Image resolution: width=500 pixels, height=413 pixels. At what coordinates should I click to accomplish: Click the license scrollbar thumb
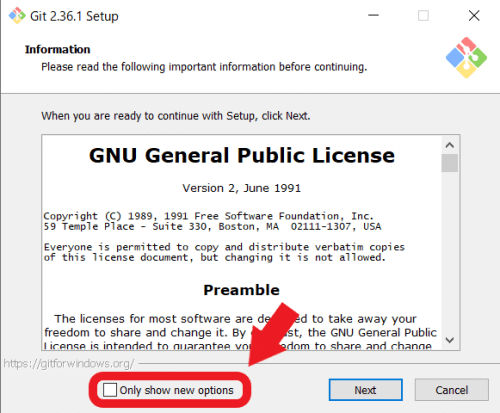(x=450, y=163)
